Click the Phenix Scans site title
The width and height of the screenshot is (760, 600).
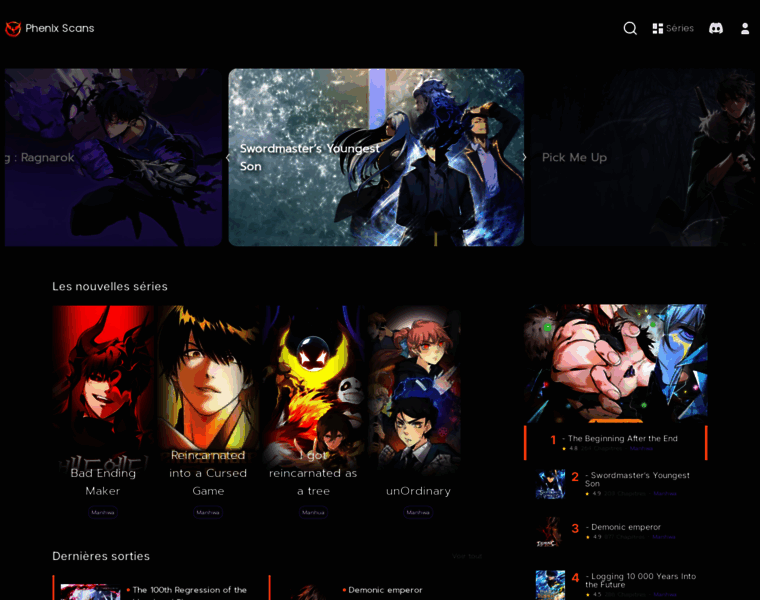pos(60,28)
